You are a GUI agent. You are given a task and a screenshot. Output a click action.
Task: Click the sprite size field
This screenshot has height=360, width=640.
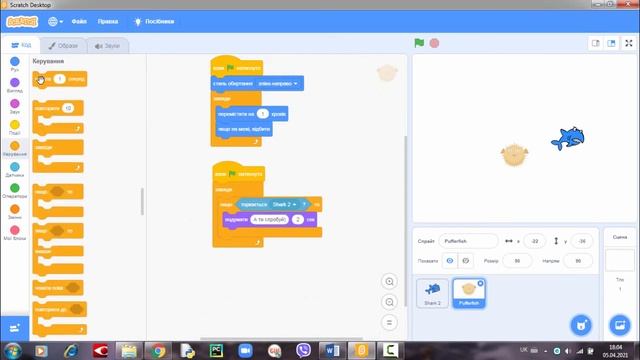pos(517,261)
